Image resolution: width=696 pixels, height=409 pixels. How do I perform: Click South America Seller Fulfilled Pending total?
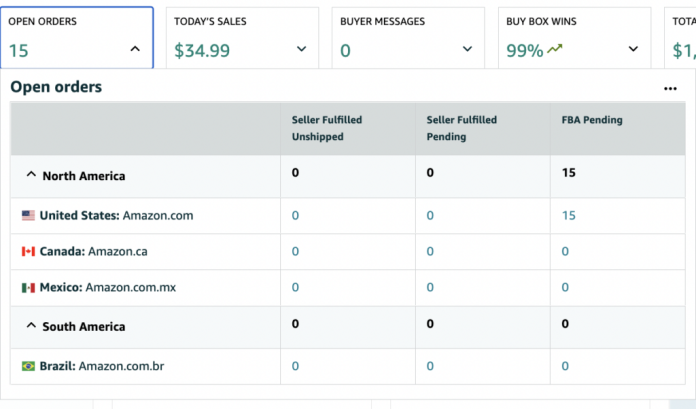(x=430, y=324)
